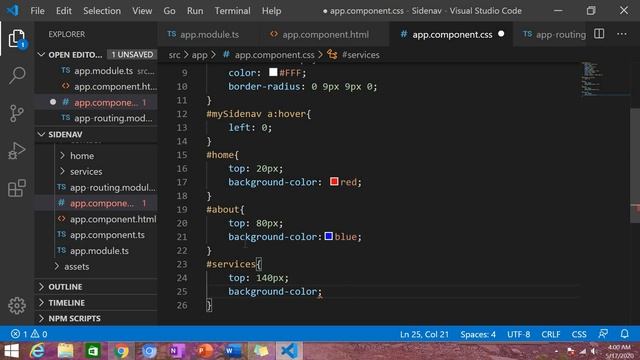The image size is (640, 360).
Task: Open the Search view in activity bar
Action: (x=17, y=76)
